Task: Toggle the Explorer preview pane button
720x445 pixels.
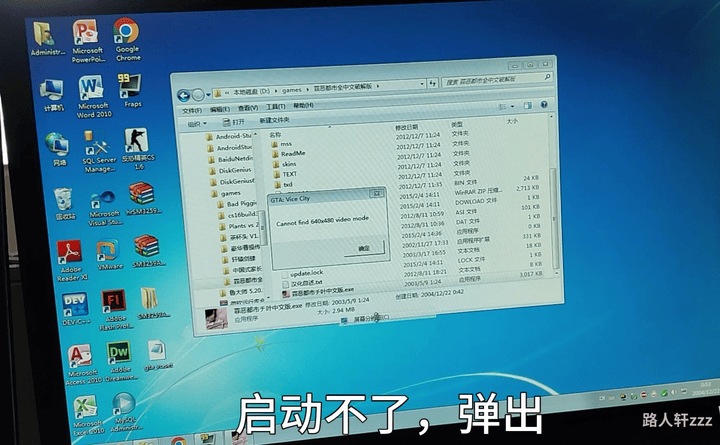Action: click(528, 106)
